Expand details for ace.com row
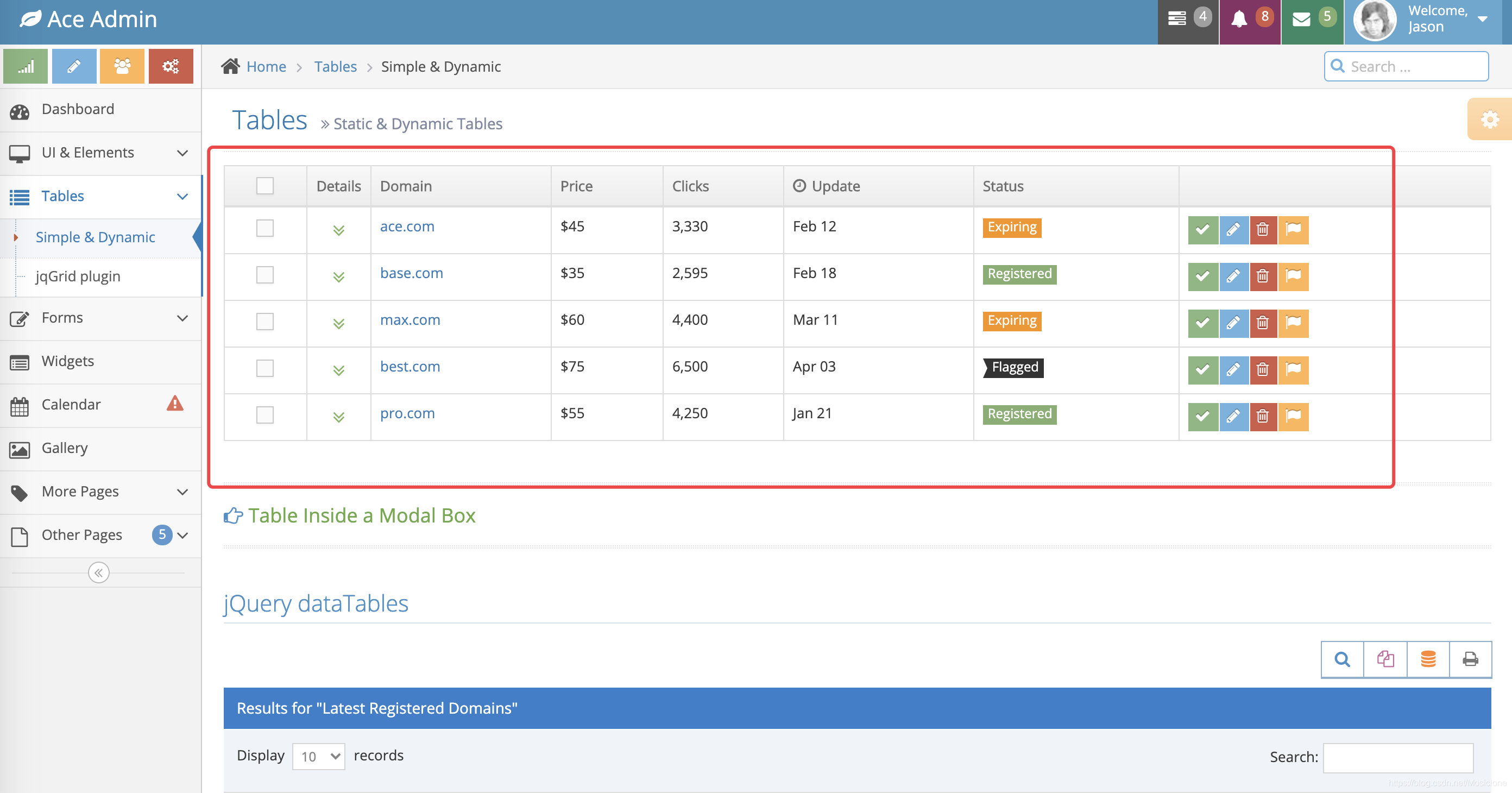The height and width of the screenshot is (793, 1512). coord(339,230)
